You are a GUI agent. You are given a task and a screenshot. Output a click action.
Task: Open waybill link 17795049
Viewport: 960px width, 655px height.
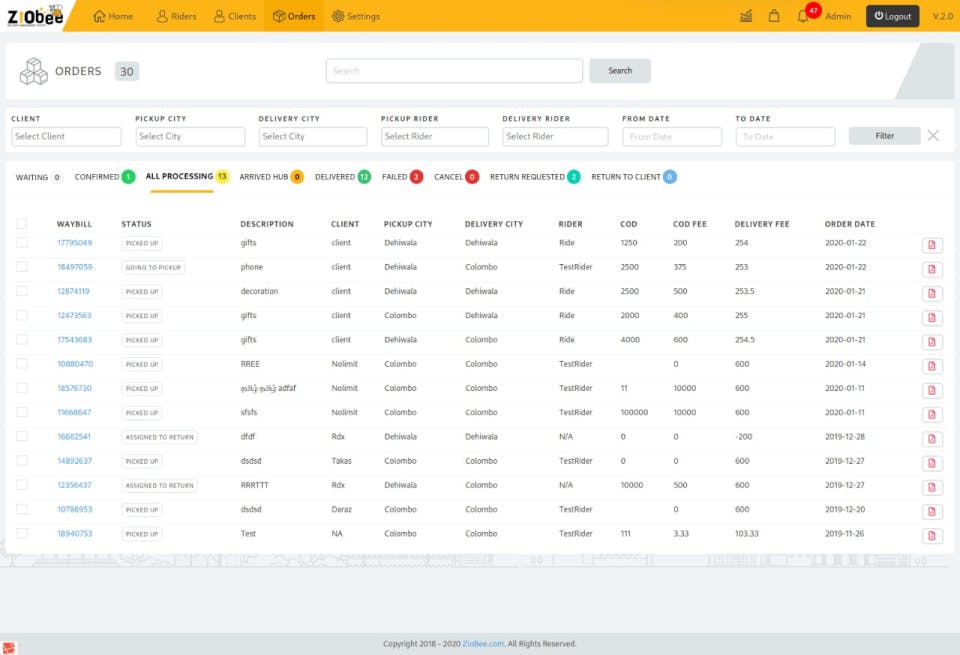[x=74, y=243]
